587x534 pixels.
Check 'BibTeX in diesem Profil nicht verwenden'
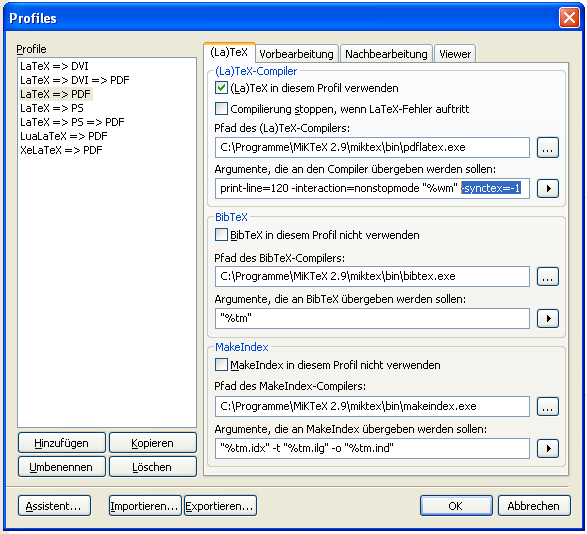221,235
